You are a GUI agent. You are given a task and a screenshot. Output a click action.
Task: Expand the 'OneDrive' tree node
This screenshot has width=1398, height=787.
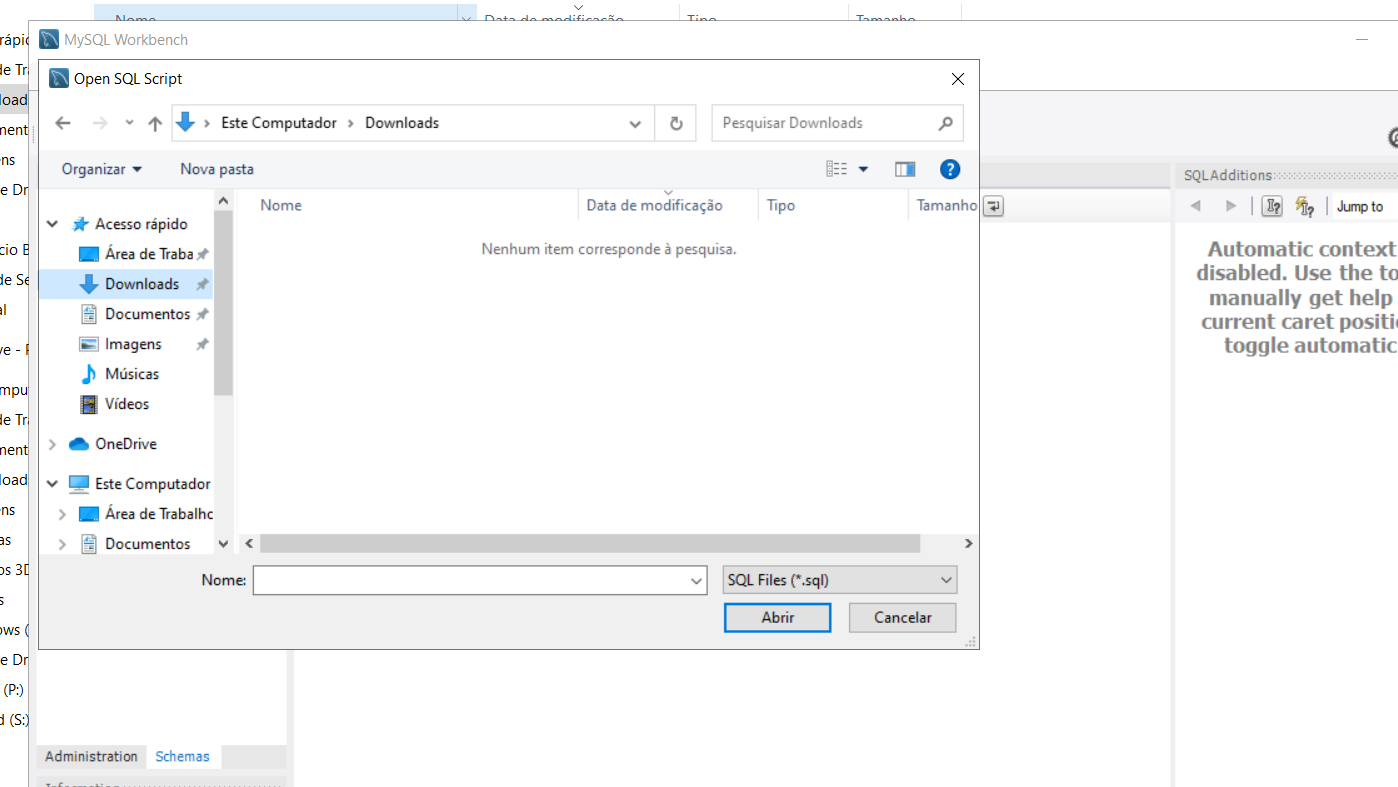click(53, 444)
